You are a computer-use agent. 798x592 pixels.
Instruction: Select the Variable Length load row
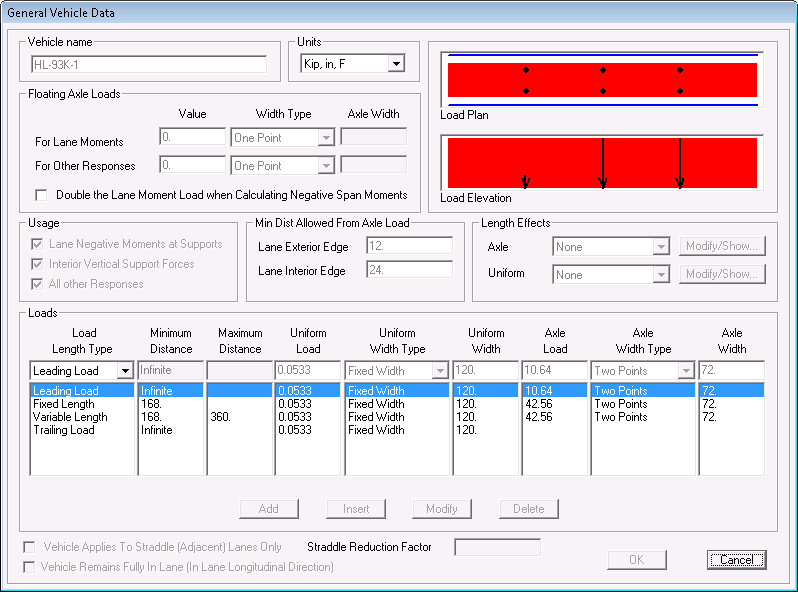(x=69, y=417)
